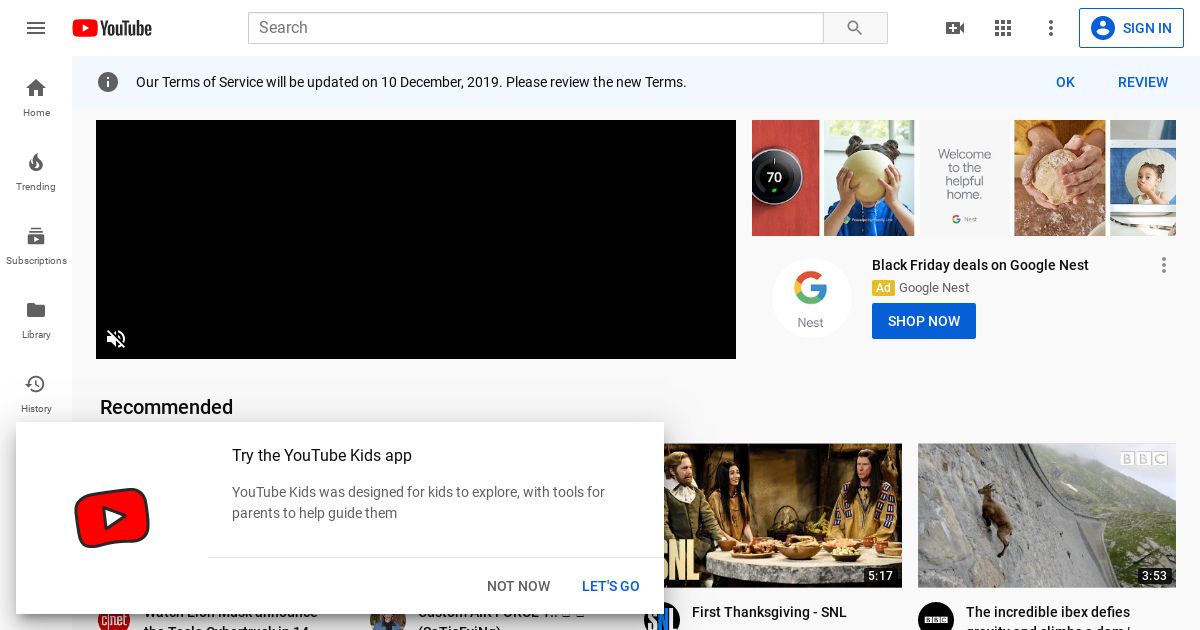The height and width of the screenshot is (630, 1200).
Task: Unmute the promo video player
Action: [x=116, y=339]
